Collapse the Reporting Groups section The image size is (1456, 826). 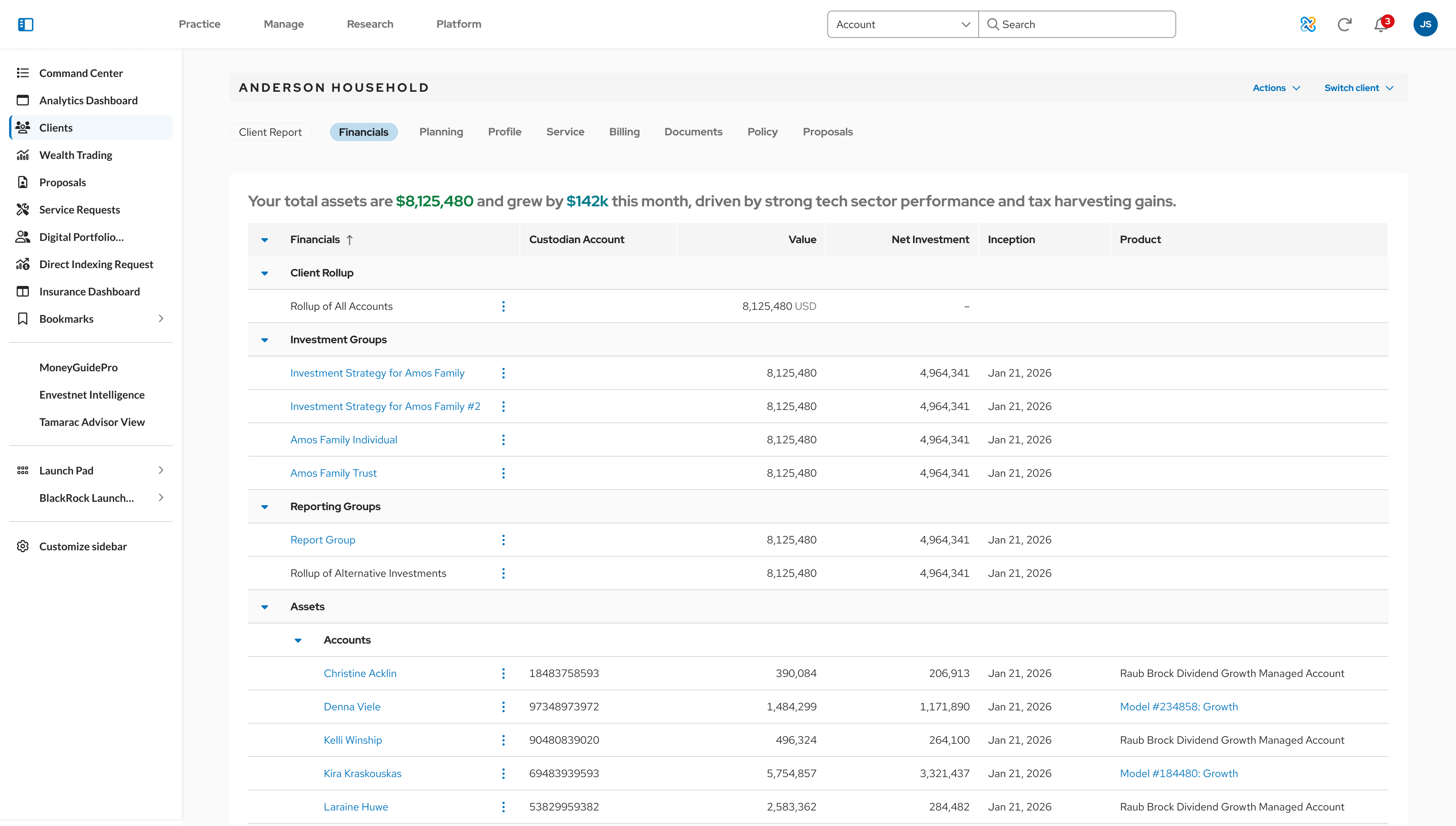click(x=264, y=507)
